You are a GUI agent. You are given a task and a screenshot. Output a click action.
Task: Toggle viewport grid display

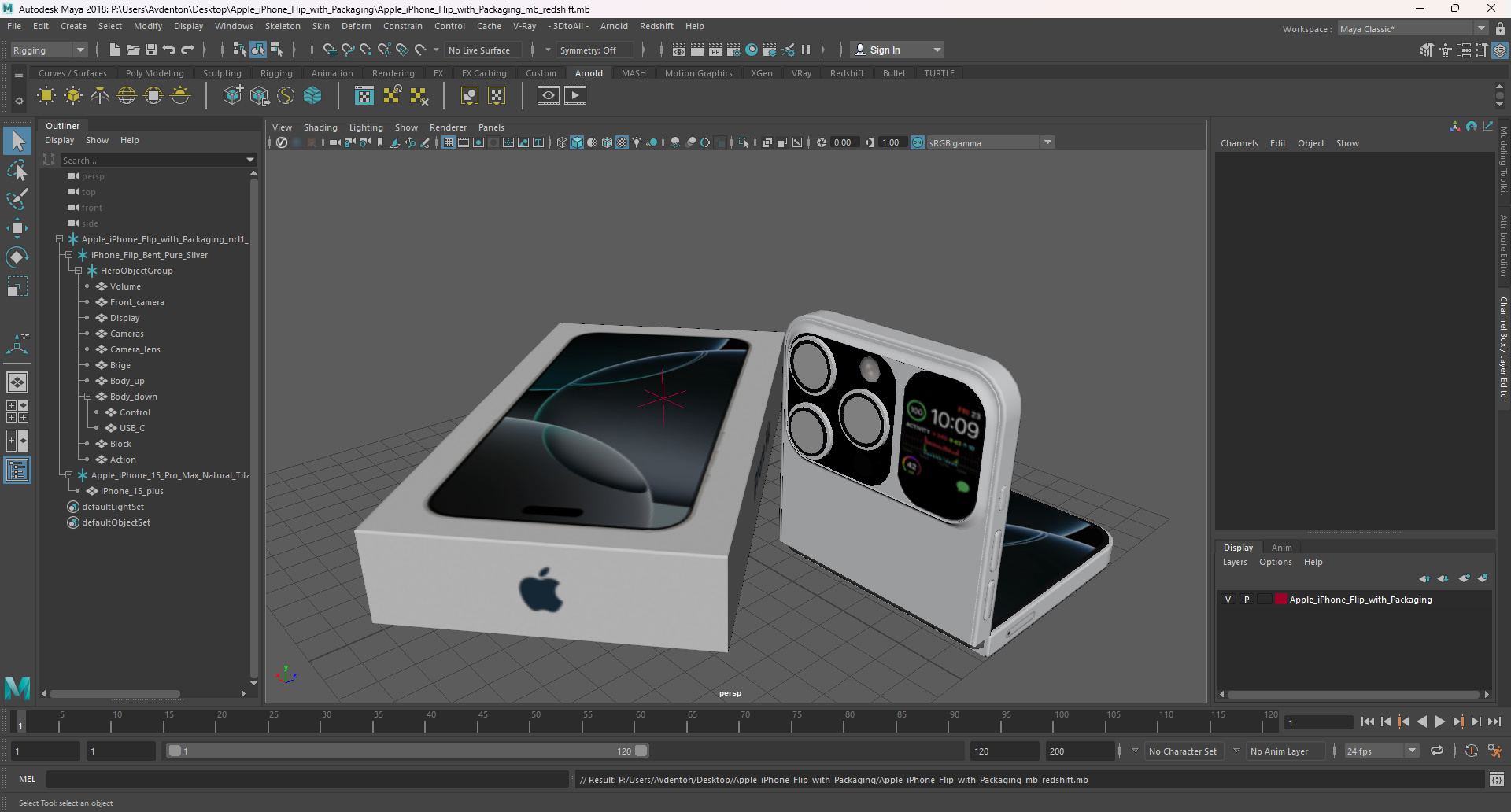pos(449,142)
